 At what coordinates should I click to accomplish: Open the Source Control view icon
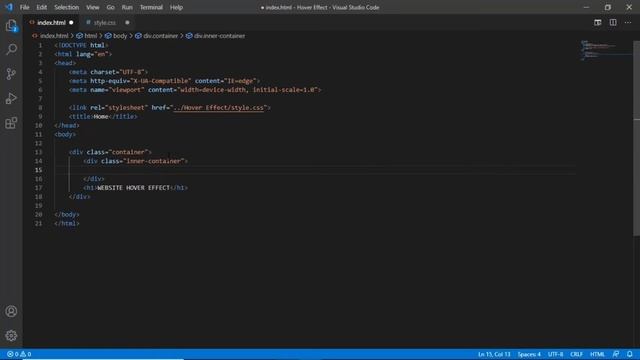click(x=11, y=74)
